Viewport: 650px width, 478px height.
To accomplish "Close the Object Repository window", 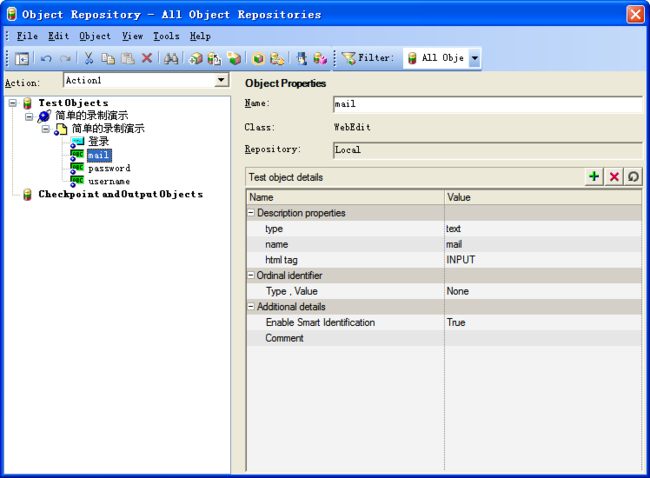I will coord(635,15).
